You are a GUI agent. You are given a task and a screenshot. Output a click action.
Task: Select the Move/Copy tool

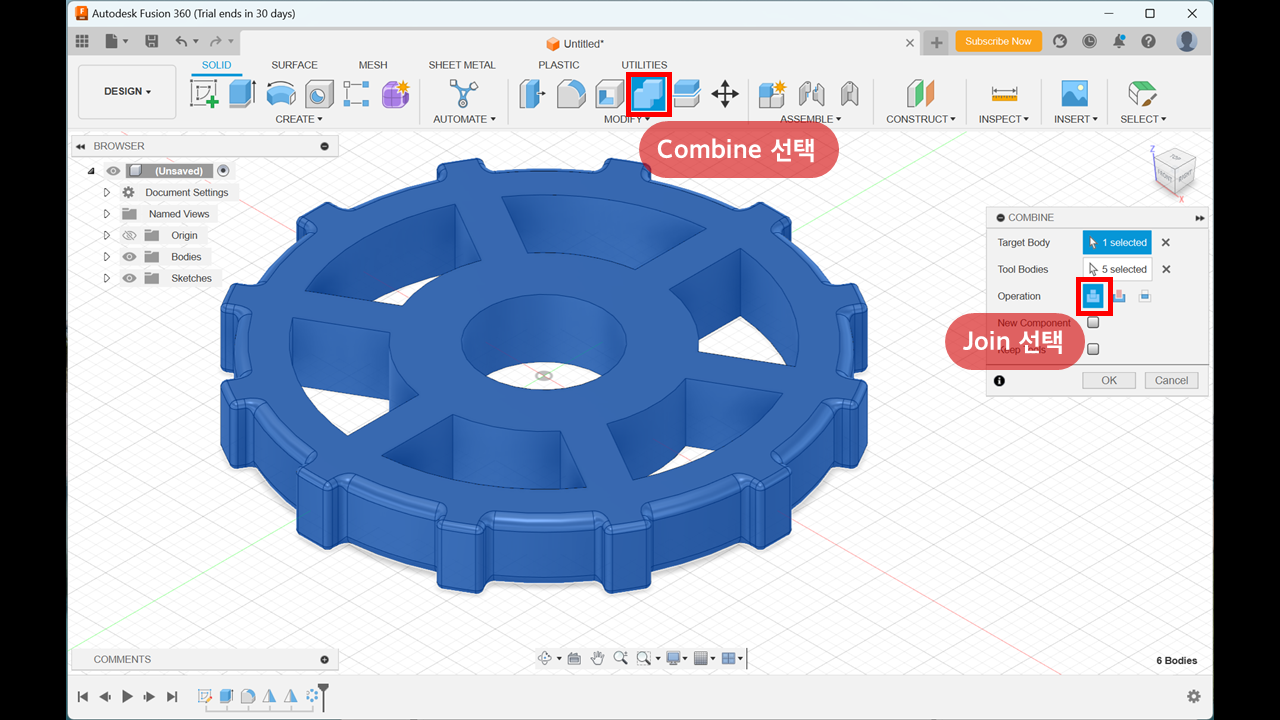tap(725, 94)
